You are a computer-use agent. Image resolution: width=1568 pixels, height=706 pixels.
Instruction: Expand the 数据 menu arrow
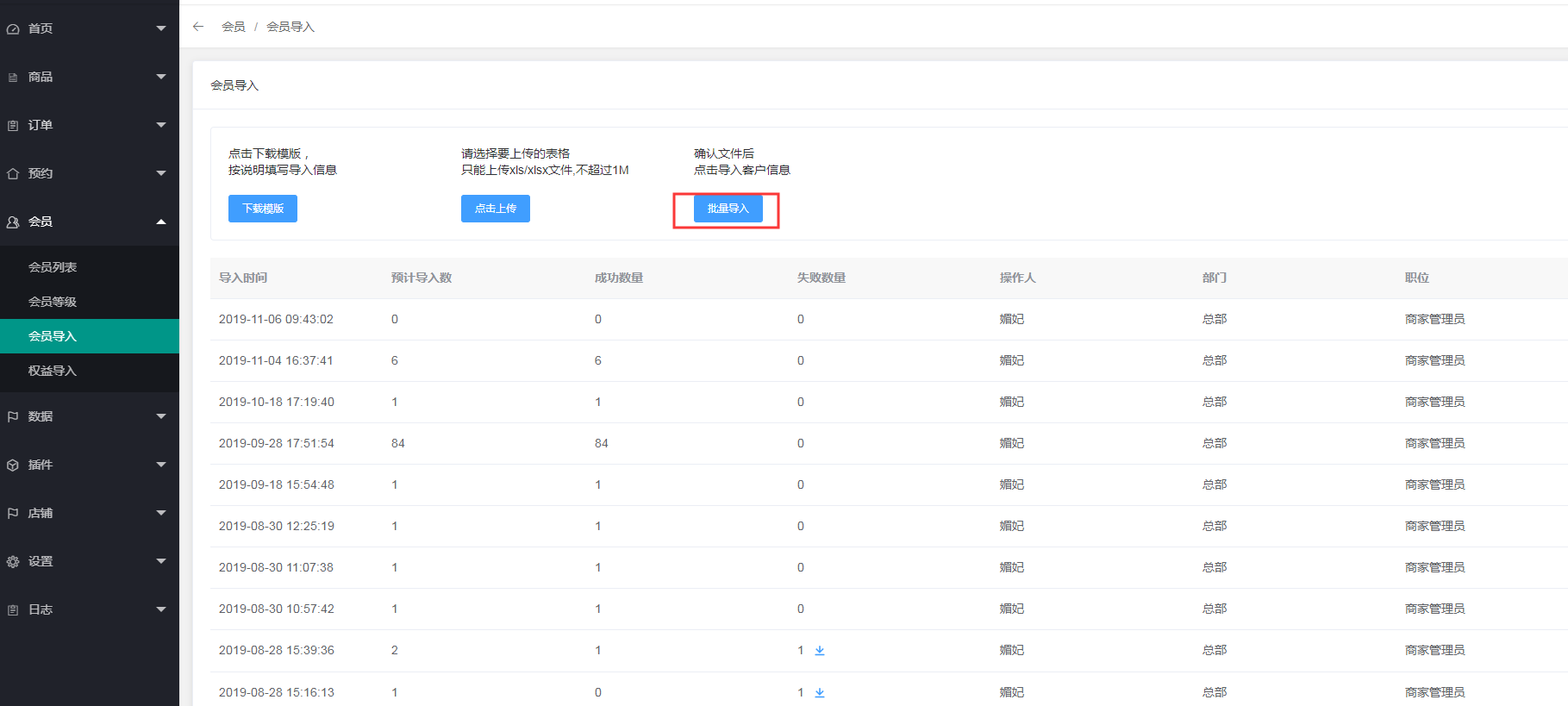(x=161, y=416)
